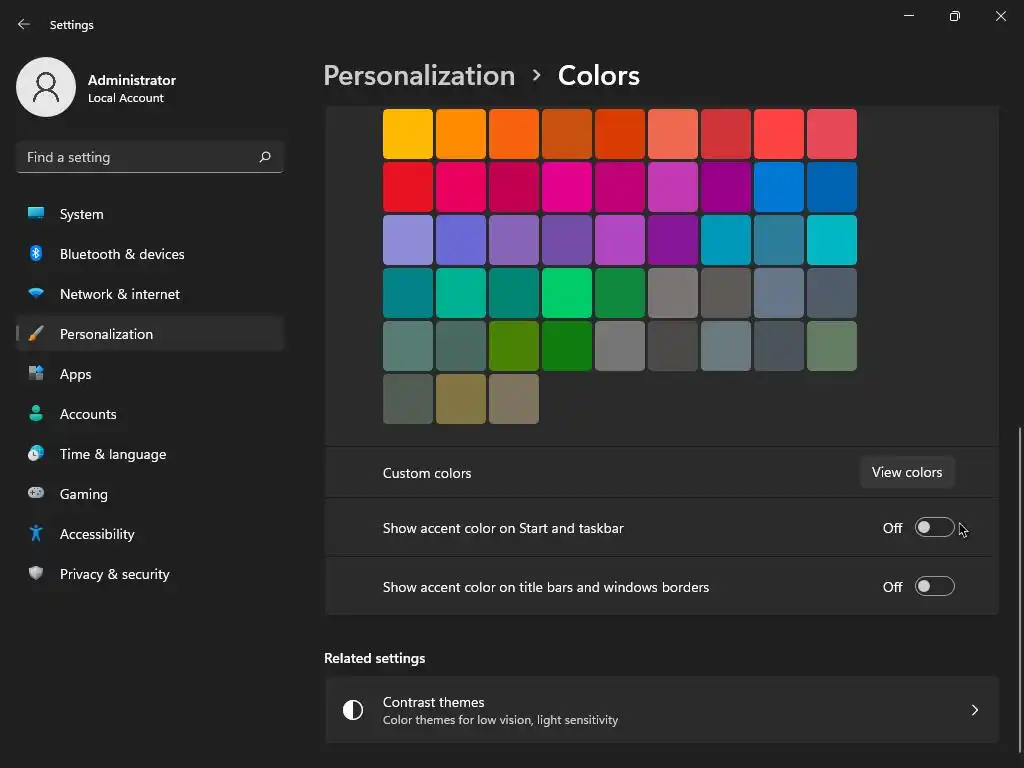The width and height of the screenshot is (1024, 768).
Task: Pick the bright yellow accent color swatch
Action: click(408, 134)
